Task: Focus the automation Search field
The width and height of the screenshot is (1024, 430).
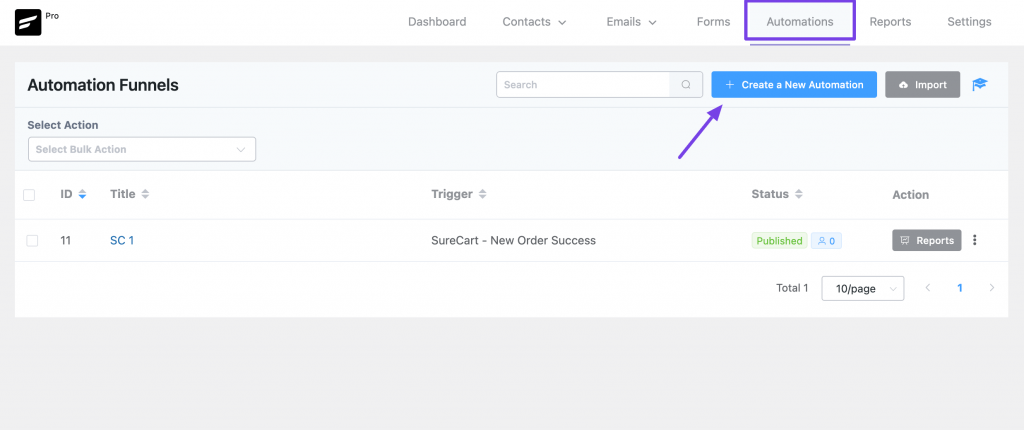Action: (x=583, y=85)
